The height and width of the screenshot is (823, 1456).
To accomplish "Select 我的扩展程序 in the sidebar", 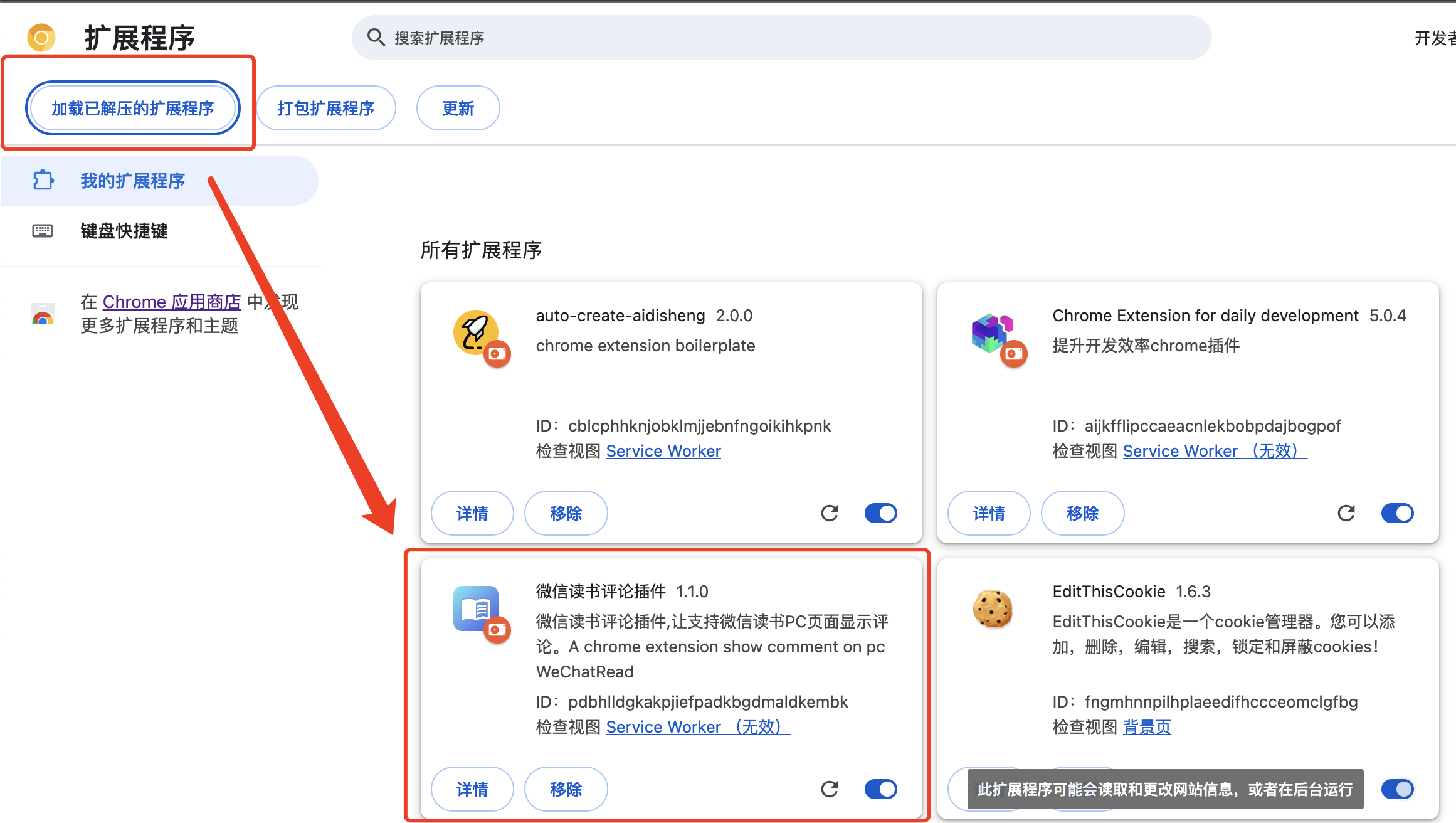I will 132,181.
